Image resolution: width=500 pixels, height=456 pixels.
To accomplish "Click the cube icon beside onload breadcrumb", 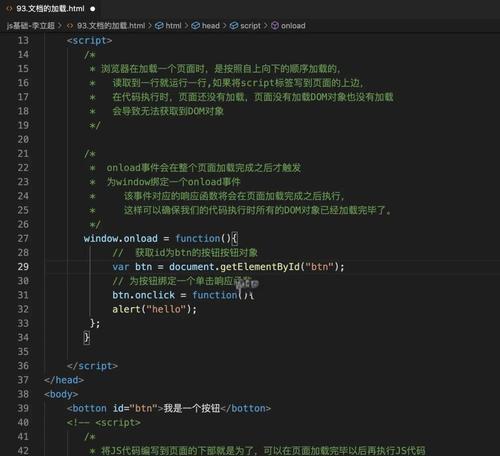I will click(275, 26).
